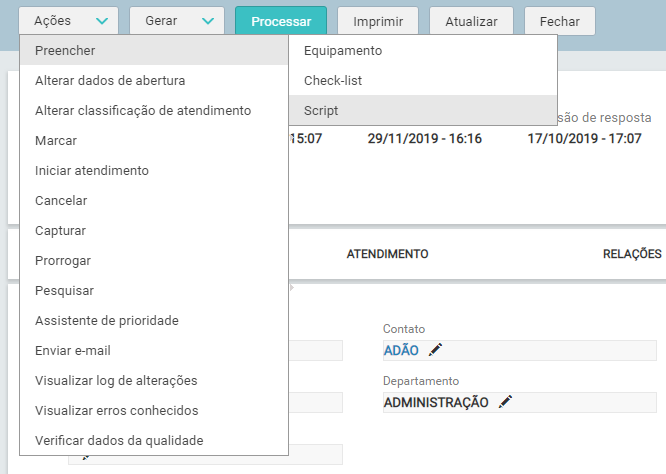
Task: Select Alterar classificação de atendimento
Action: 154,111
